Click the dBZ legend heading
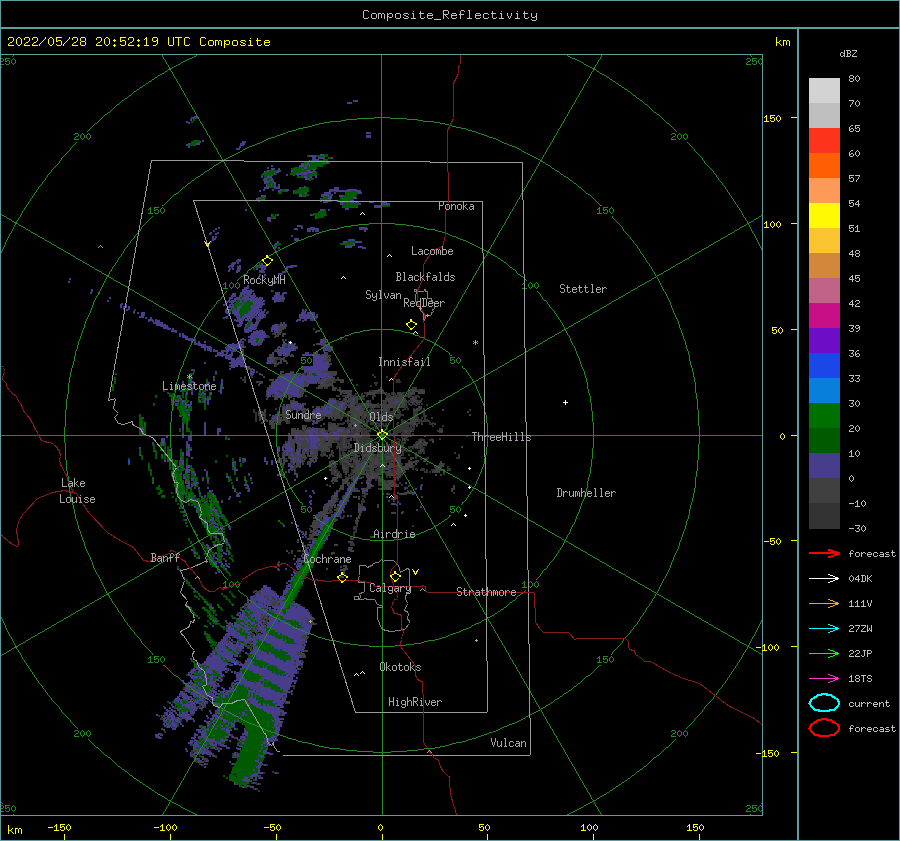This screenshot has width=900, height=841. pos(848,53)
